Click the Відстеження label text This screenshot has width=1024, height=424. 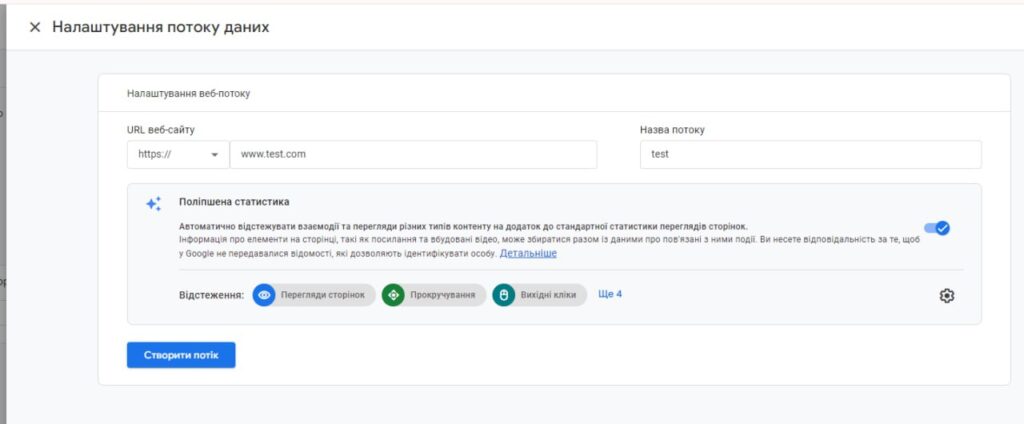tap(211, 295)
